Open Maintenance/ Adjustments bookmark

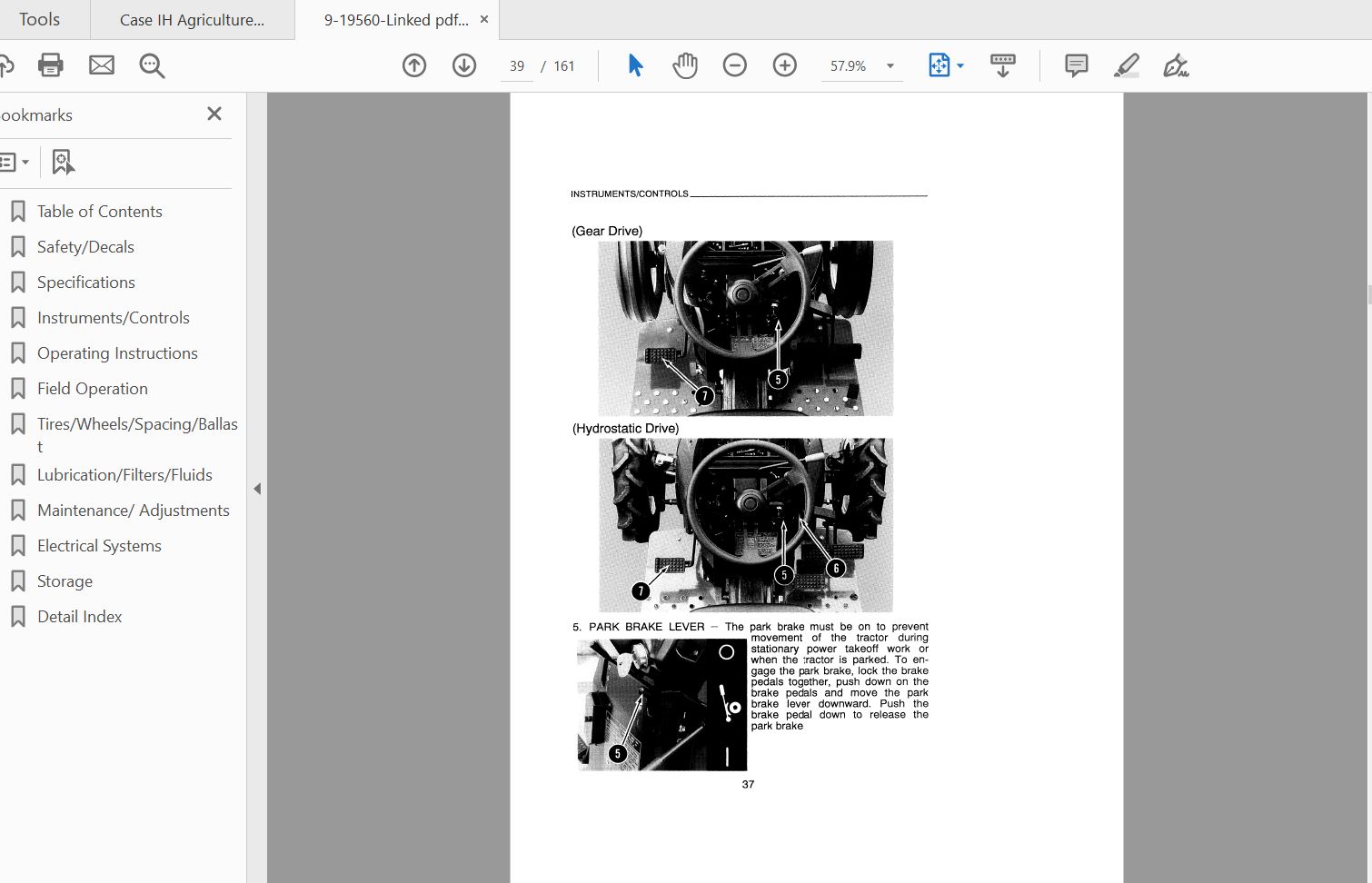(x=134, y=511)
